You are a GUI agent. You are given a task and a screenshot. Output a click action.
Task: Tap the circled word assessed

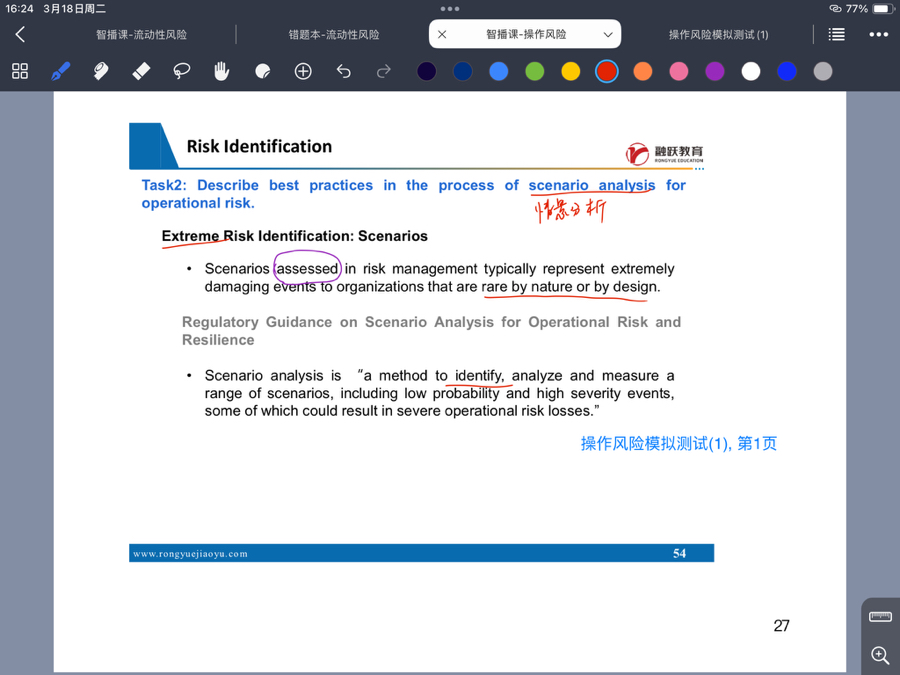[308, 269]
